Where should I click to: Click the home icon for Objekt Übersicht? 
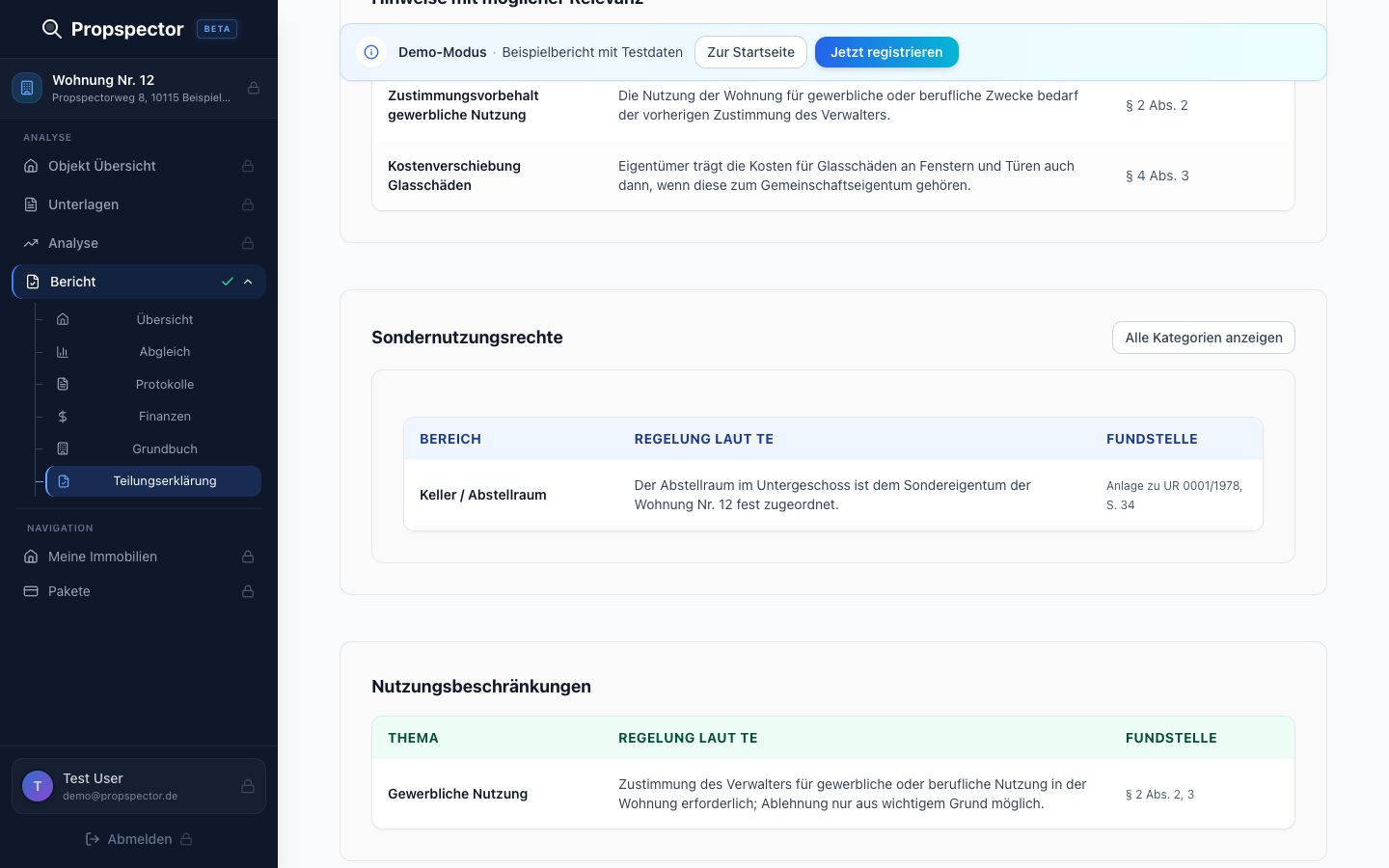coord(31,166)
